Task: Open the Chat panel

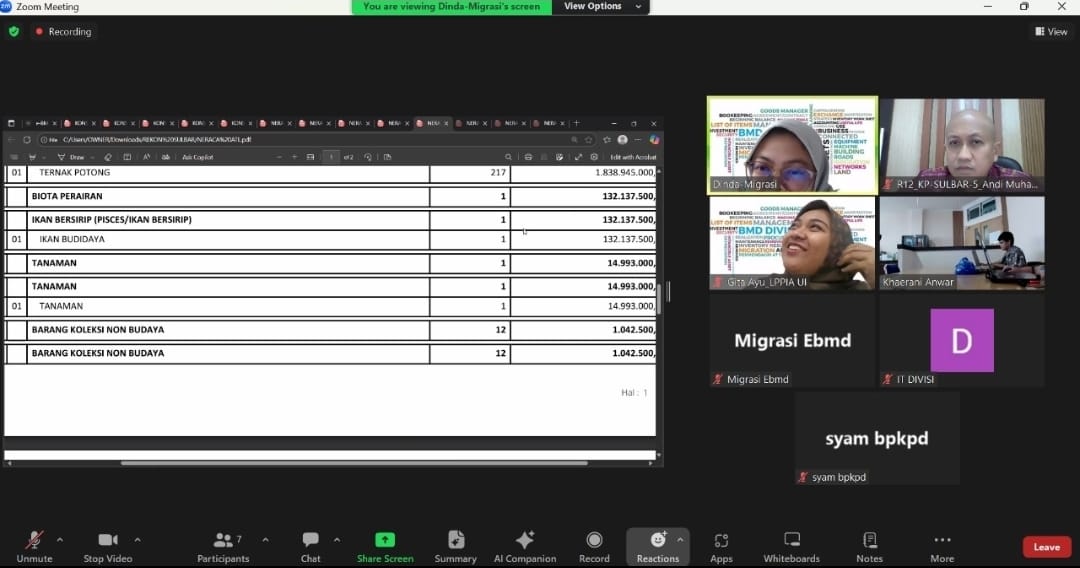Action: pyautogui.click(x=310, y=546)
